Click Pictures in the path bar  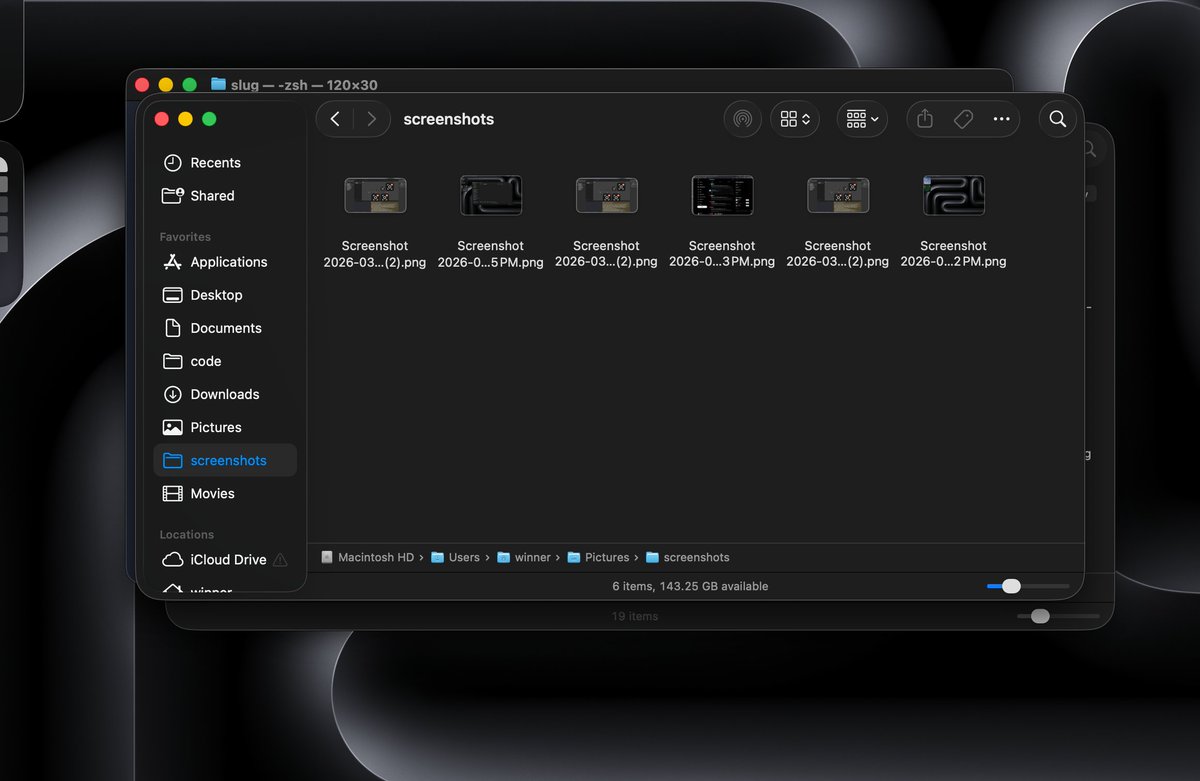tap(598, 557)
